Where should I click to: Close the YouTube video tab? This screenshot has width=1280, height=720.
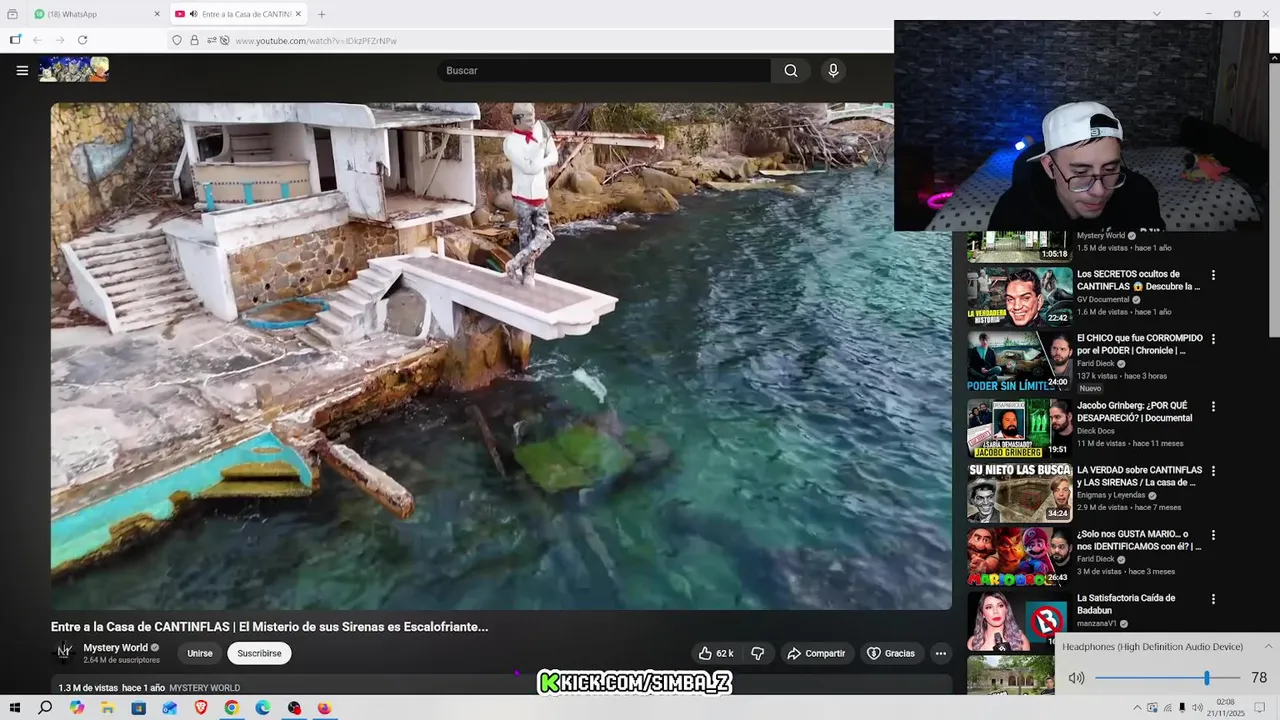pos(298,14)
